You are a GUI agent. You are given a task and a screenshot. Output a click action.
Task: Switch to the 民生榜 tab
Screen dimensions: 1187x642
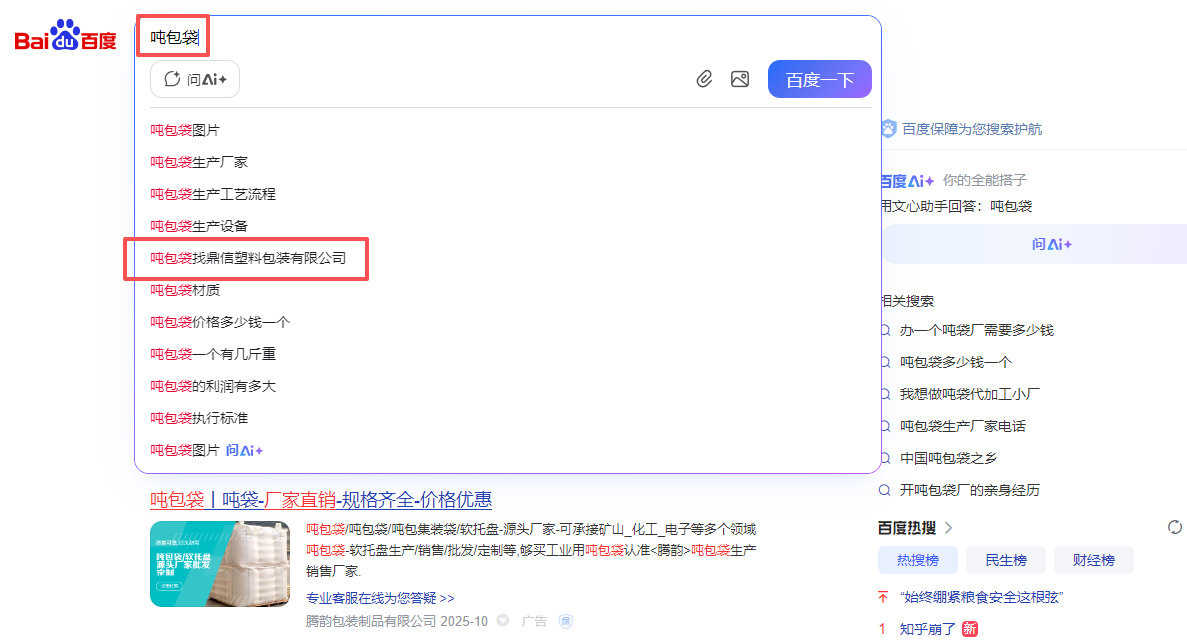click(1006, 560)
